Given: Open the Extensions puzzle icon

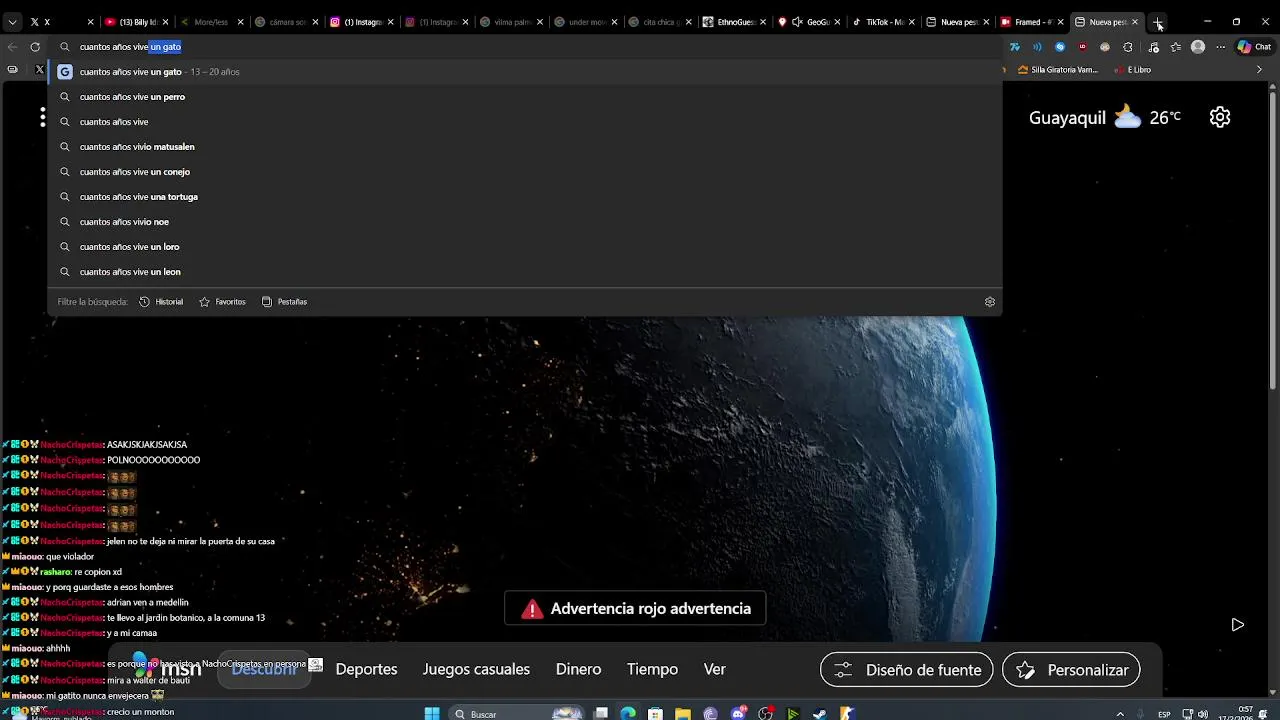Looking at the screenshot, I should 1128,47.
